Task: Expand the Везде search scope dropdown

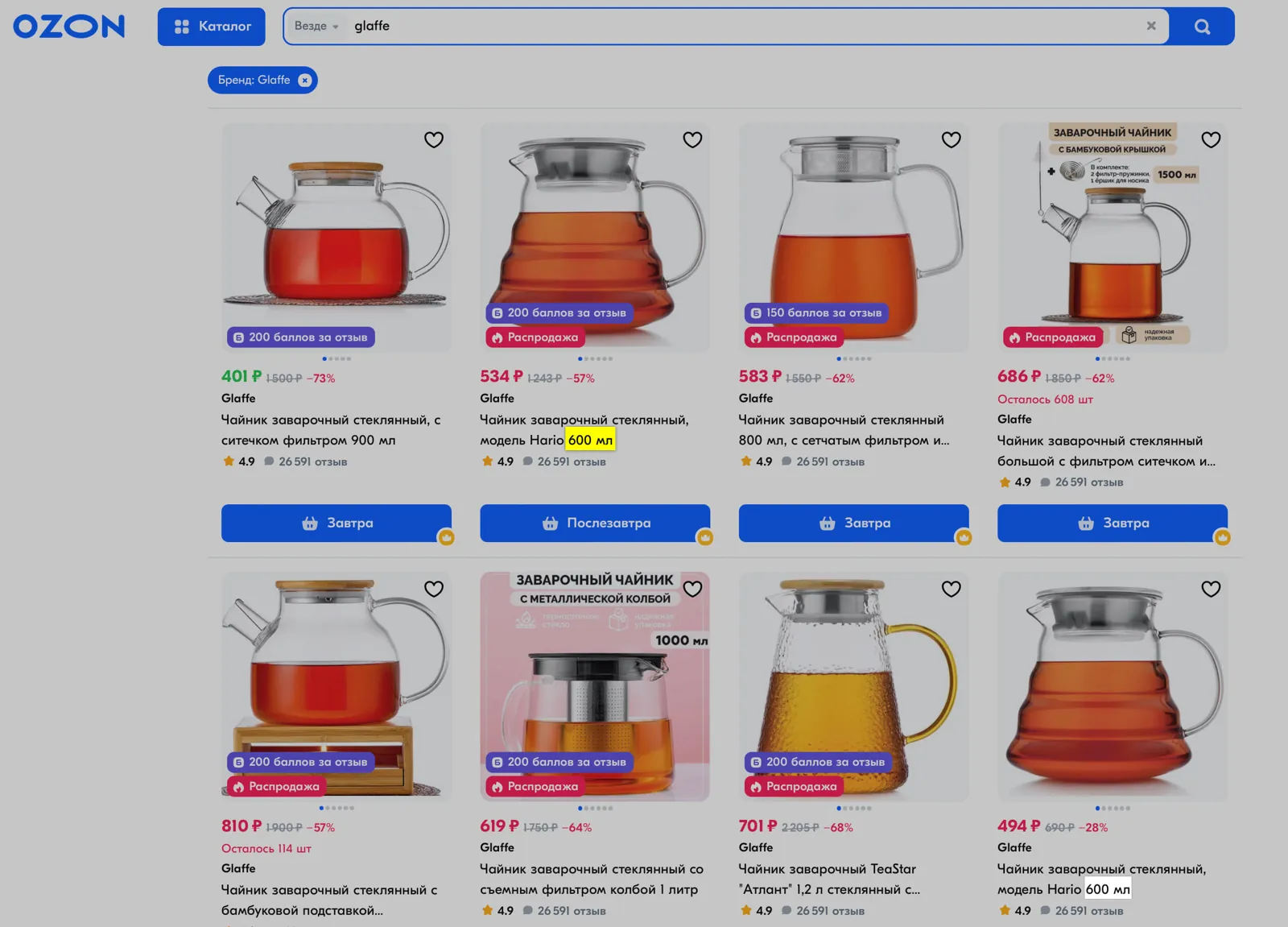Action: [316, 26]
